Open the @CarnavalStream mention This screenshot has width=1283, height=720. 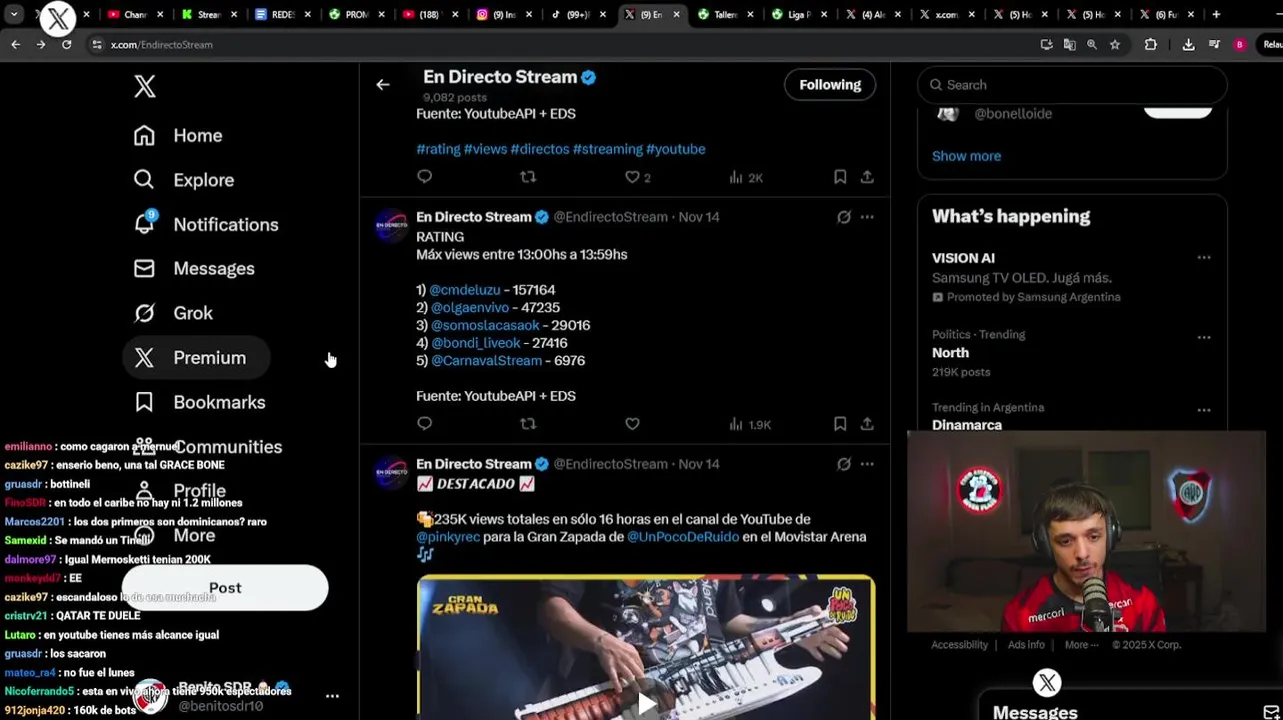pyautogui.click(x=486, y=361)
